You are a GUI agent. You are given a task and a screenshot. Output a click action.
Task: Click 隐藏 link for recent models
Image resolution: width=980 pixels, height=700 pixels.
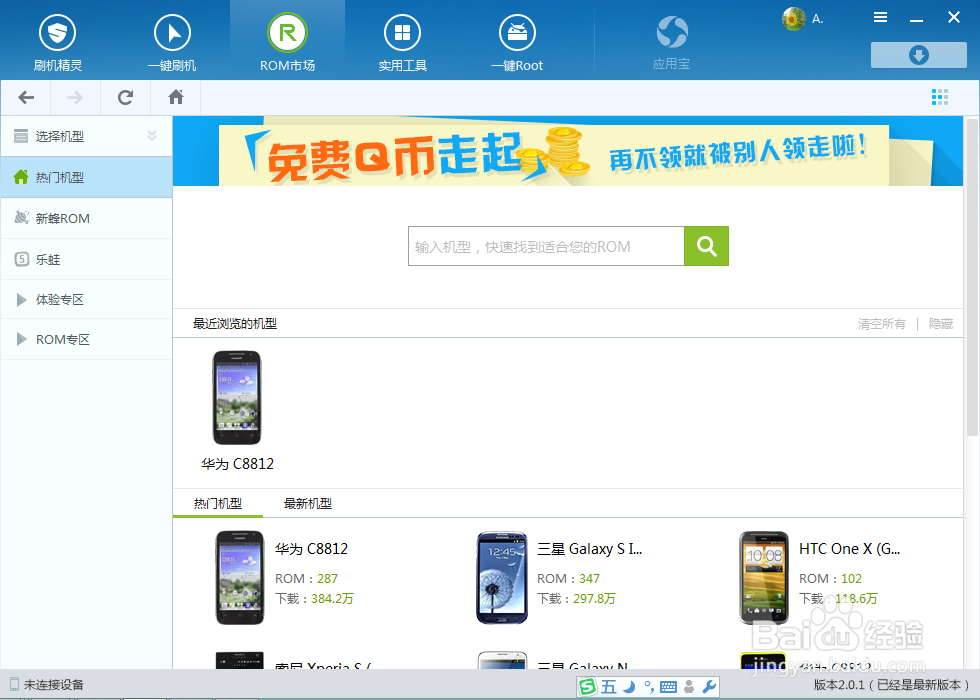941,324
